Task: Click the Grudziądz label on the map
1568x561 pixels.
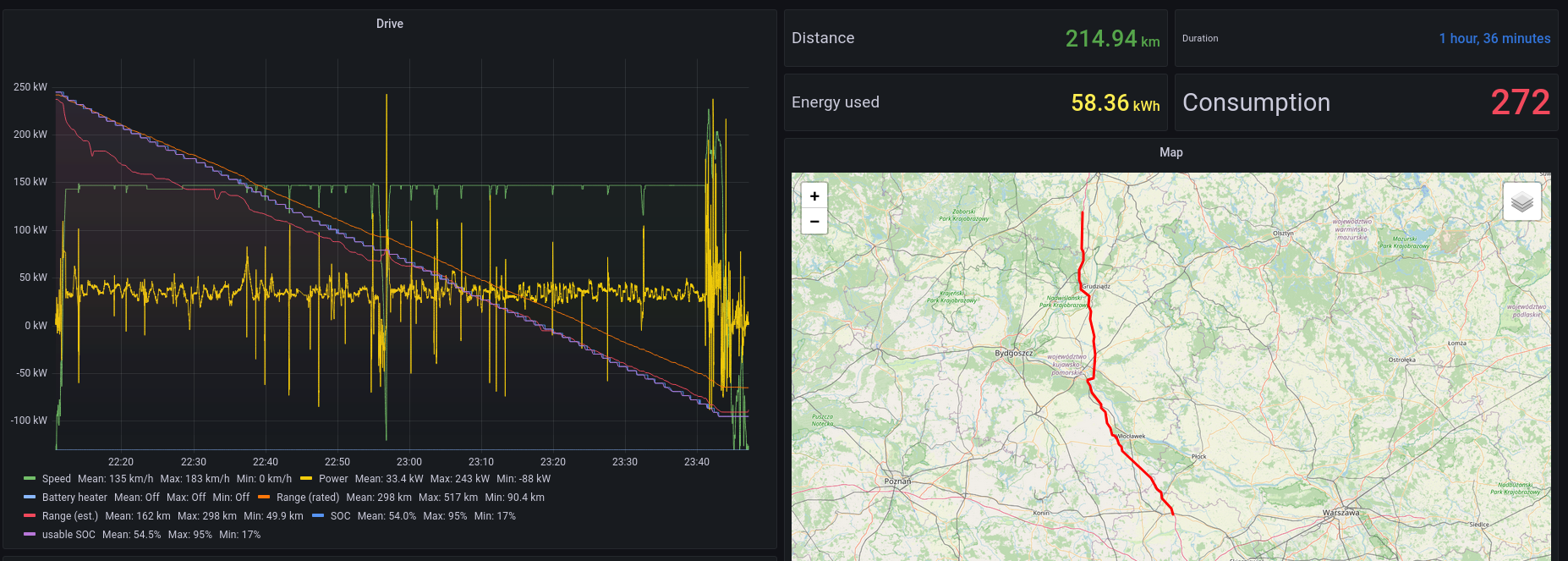Action: pos(1097,287)
